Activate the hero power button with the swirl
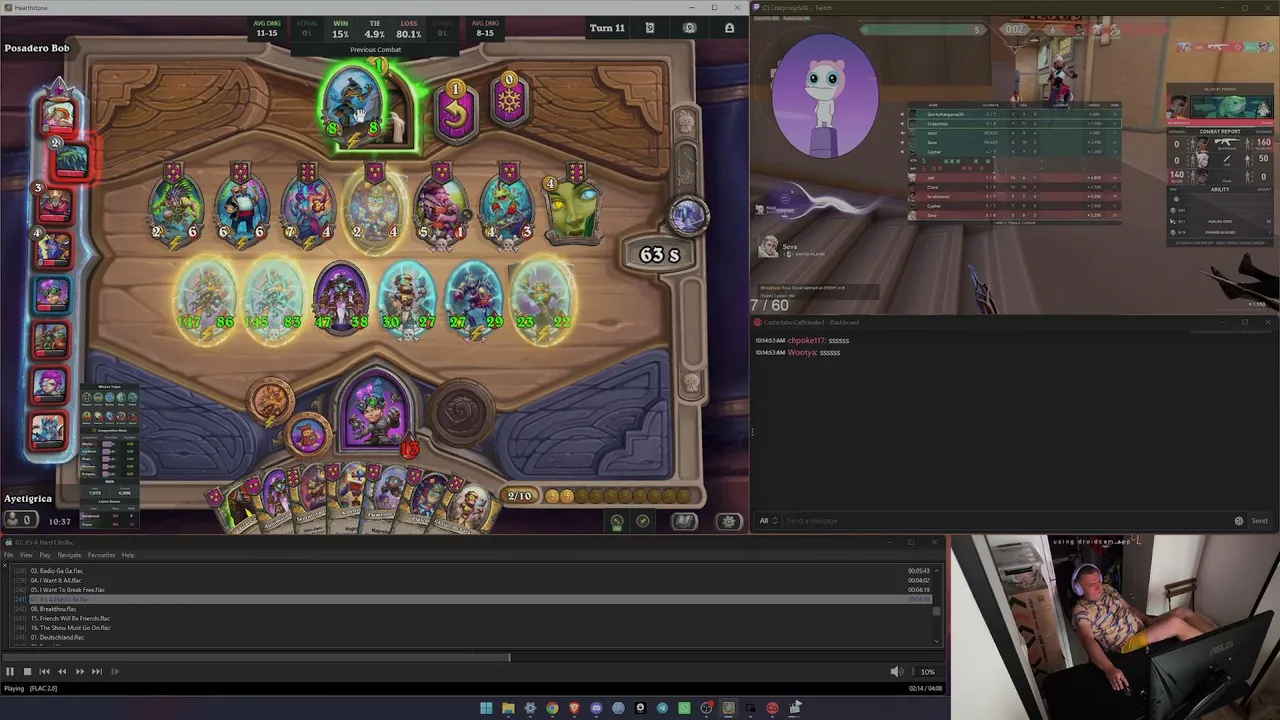The width and height of the screenshot is (1280, 720). click(461, 411)
